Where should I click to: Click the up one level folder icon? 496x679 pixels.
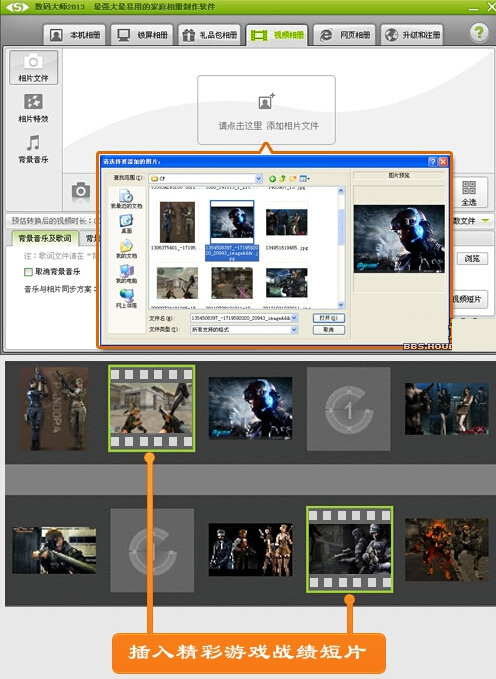point(282,178)
